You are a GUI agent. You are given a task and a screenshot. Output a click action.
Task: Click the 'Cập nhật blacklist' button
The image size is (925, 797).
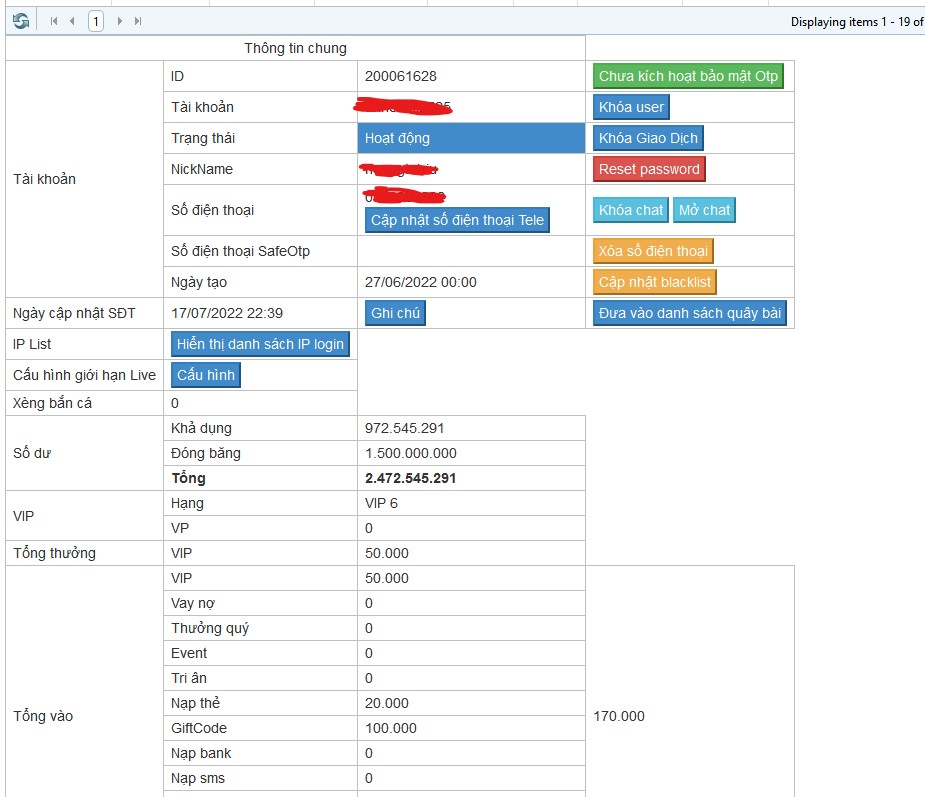click(x=655, y=282)
